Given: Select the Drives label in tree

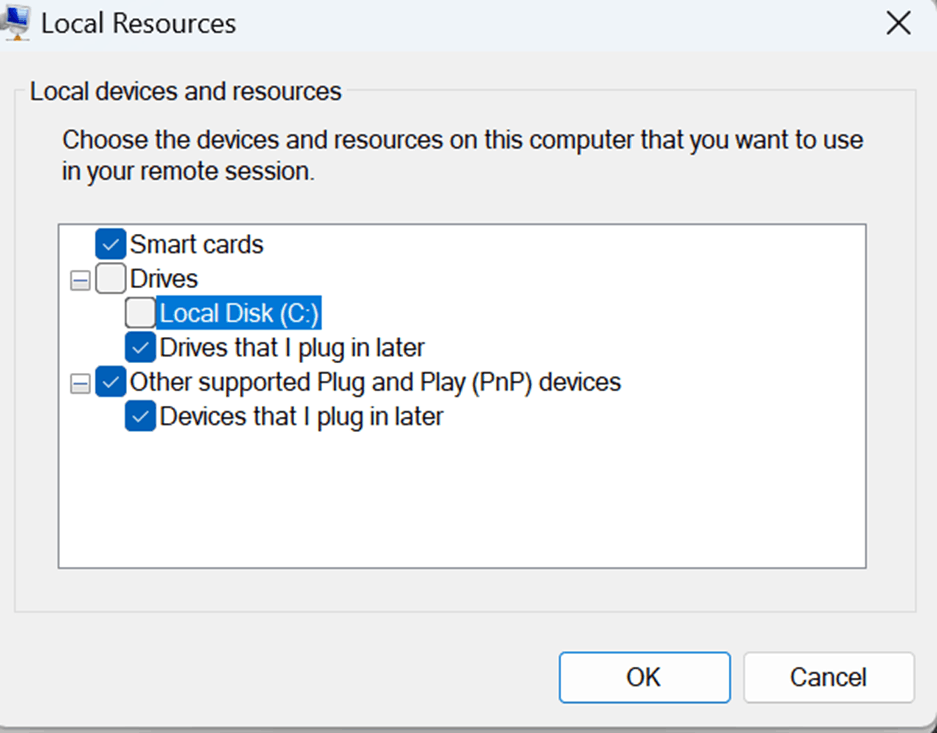Looking at the screenshot, I should pos(164,279).
